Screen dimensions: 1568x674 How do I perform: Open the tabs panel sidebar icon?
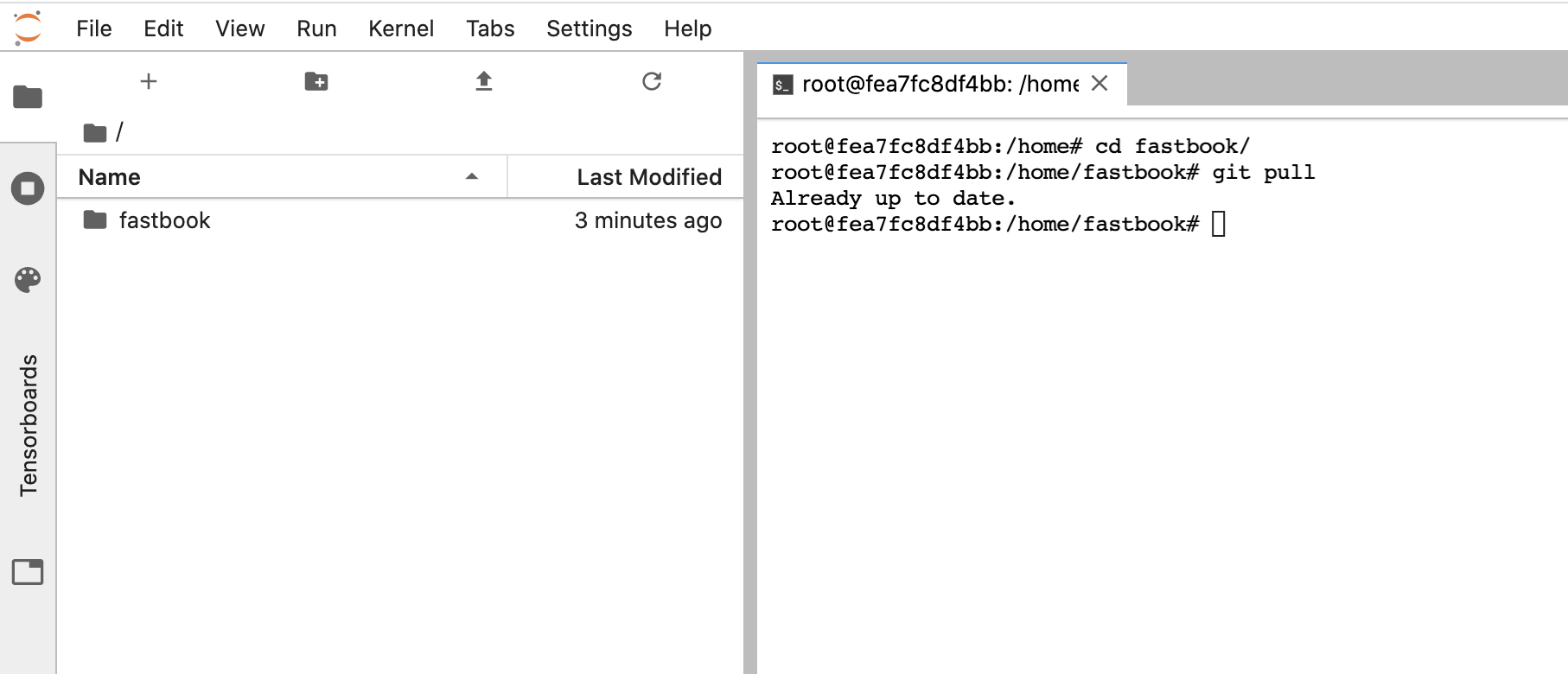click(28, 572)
